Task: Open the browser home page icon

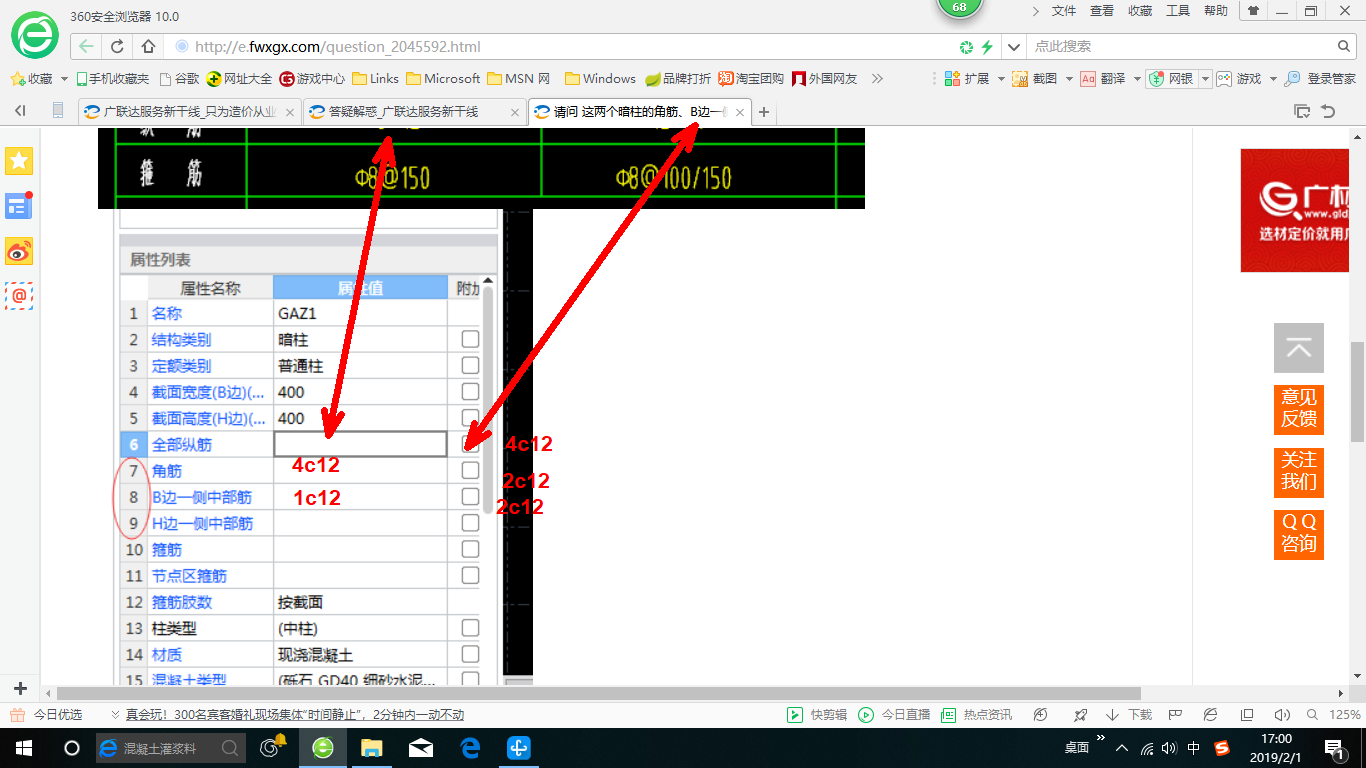Action: click(148, 46)
